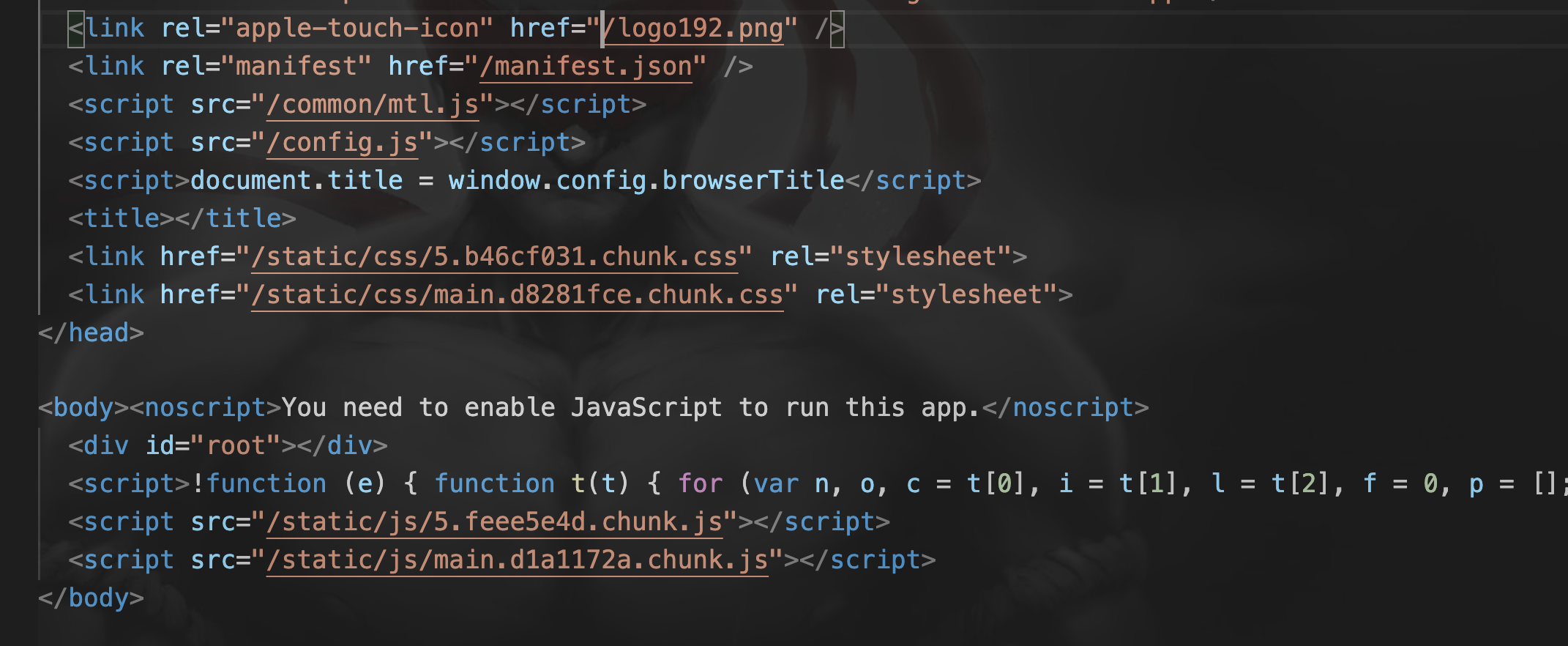The width and height of the screenshot is (1568, 646).
Task: Click the !function (e) inline script
Action: (x=288, y=484)
